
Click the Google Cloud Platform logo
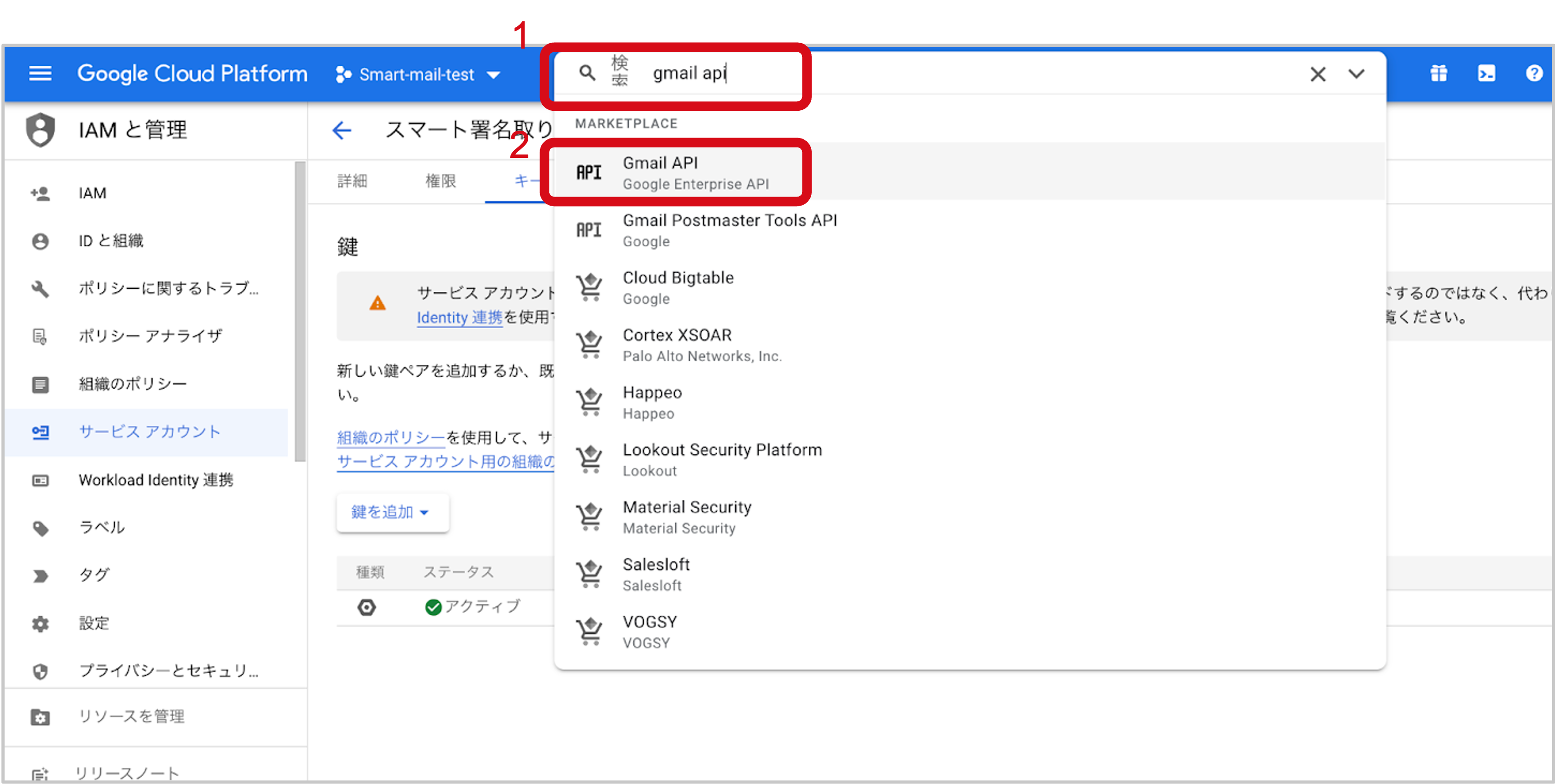[192, 74]
